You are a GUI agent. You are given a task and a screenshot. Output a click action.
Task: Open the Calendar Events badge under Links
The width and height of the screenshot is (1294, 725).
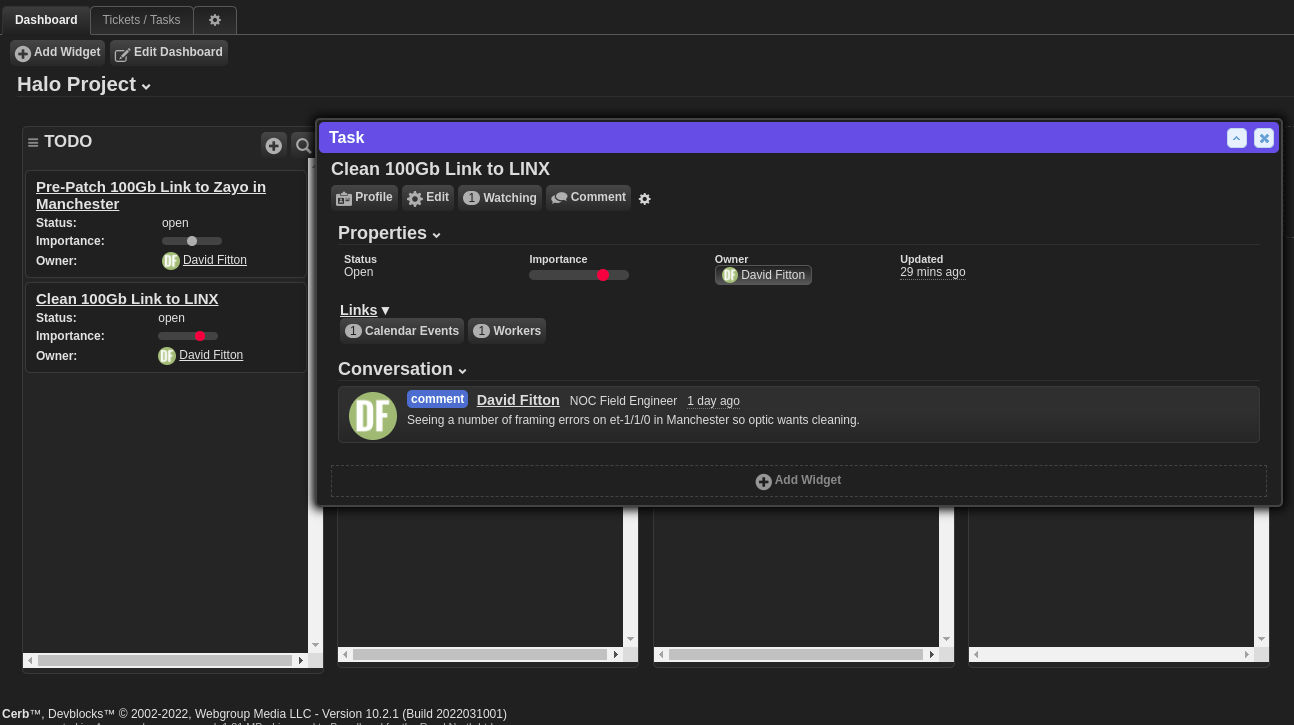point(401,330)
